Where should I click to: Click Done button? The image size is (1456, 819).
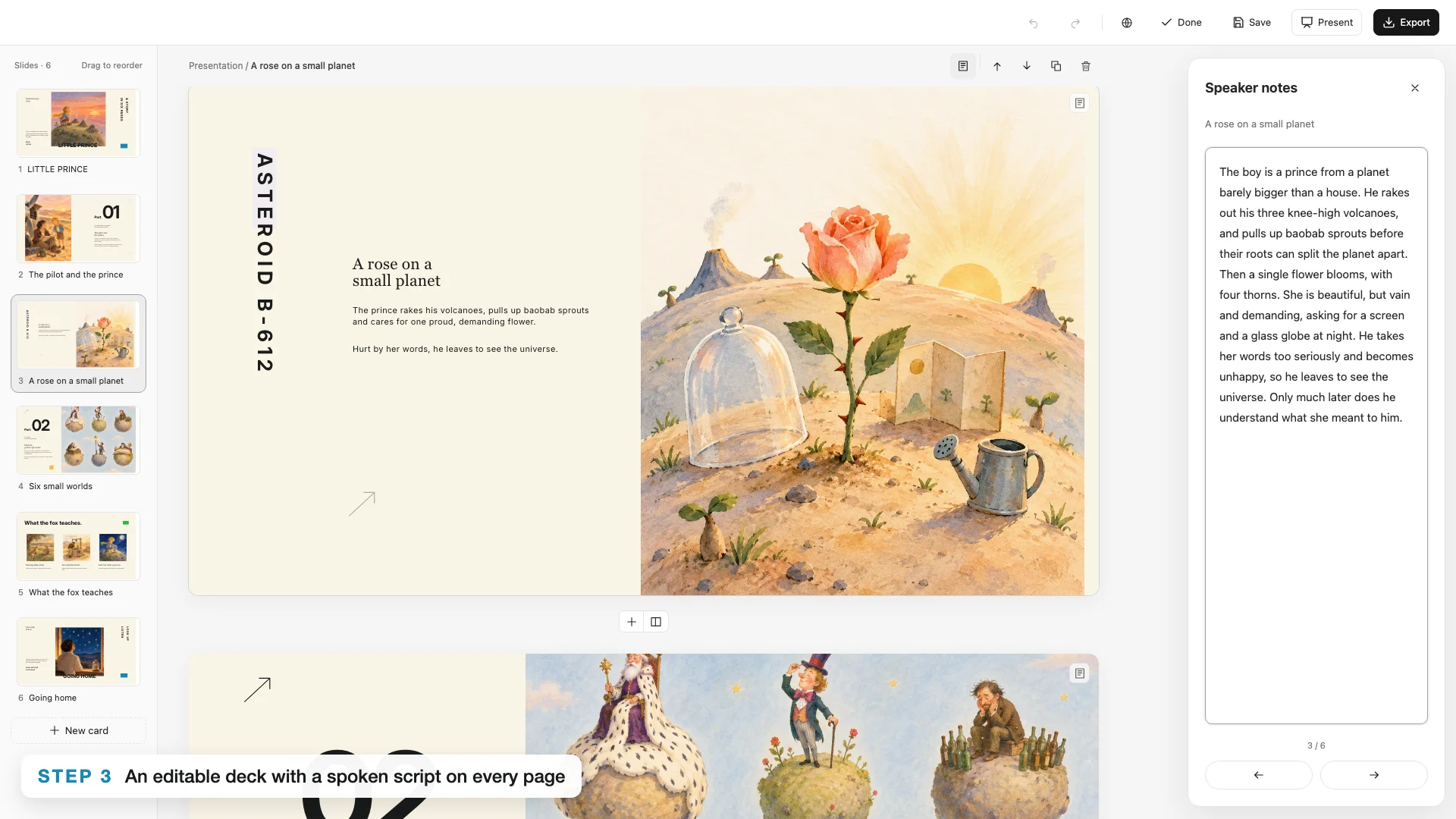coord(1181,23)
